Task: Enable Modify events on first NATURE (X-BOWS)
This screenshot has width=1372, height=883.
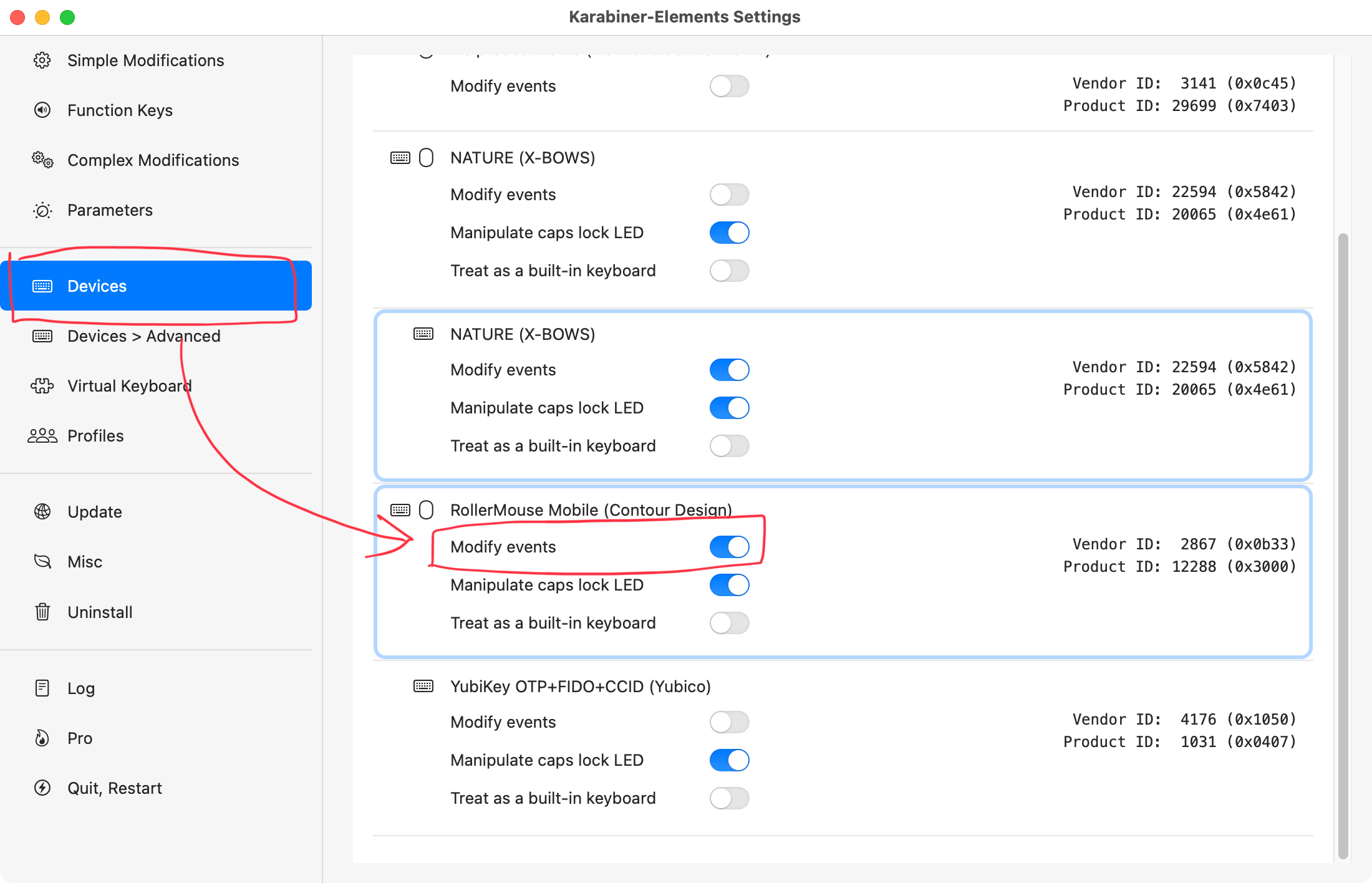Action: click(x=730, y=195)
